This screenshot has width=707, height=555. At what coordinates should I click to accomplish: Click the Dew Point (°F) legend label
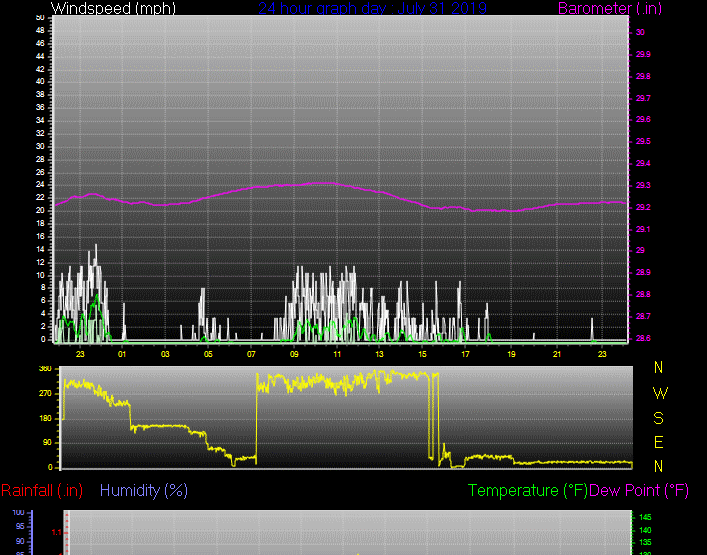(639, 490)
